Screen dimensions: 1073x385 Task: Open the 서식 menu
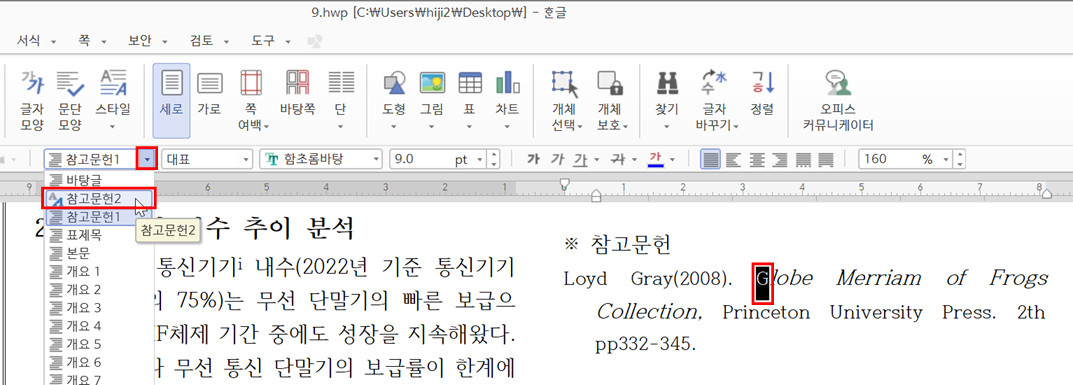(x=36, y=41)
